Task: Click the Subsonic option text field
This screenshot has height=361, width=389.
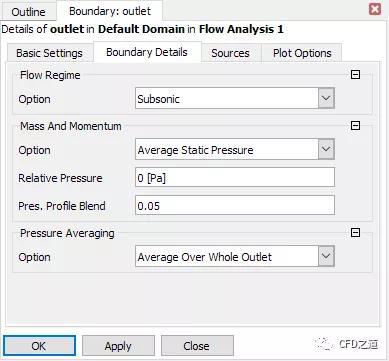Action: tap(227, 98)
